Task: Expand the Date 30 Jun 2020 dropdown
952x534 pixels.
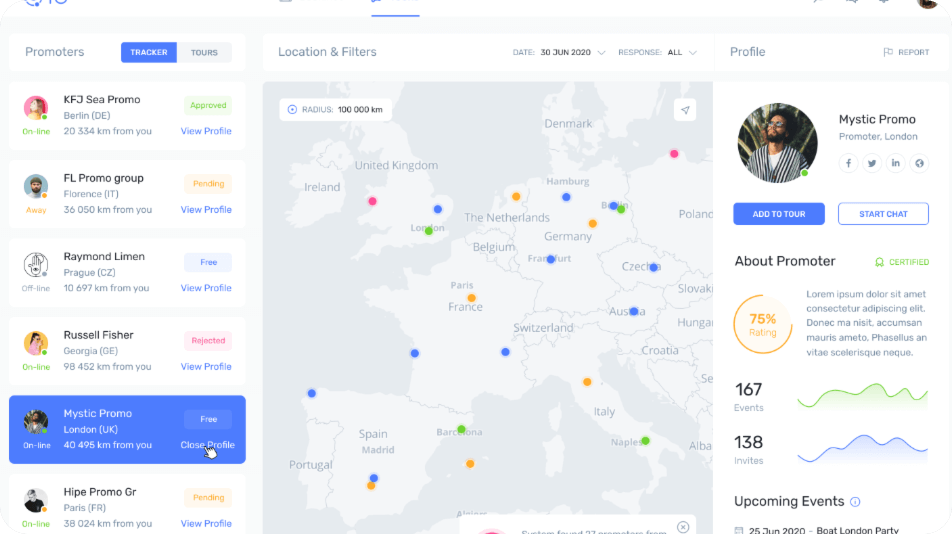Action: 601,53
